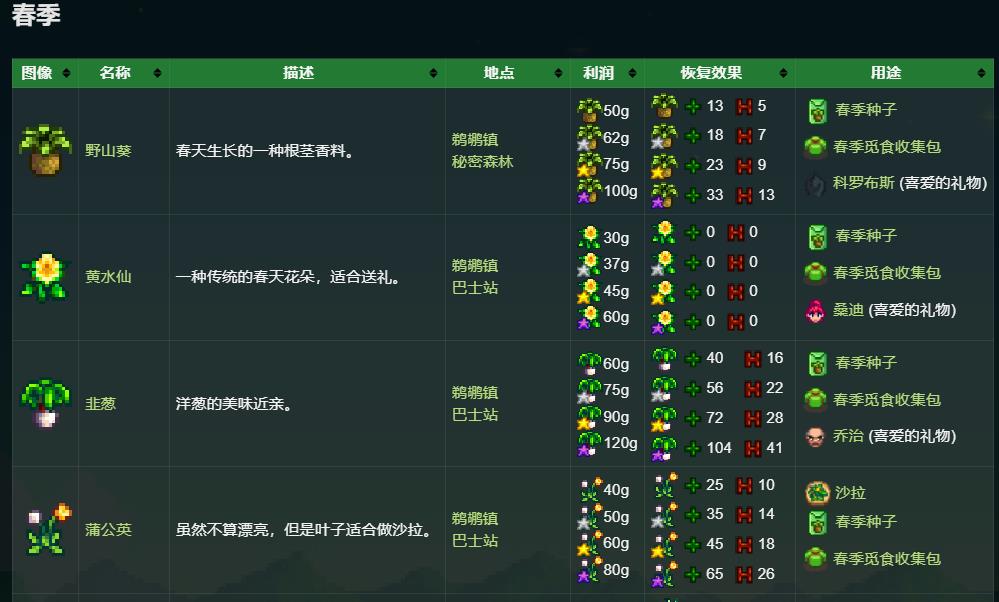
Task: Open 鹈鹕镇 link in 野山葵 row
Action: click(x=475, y=139)
